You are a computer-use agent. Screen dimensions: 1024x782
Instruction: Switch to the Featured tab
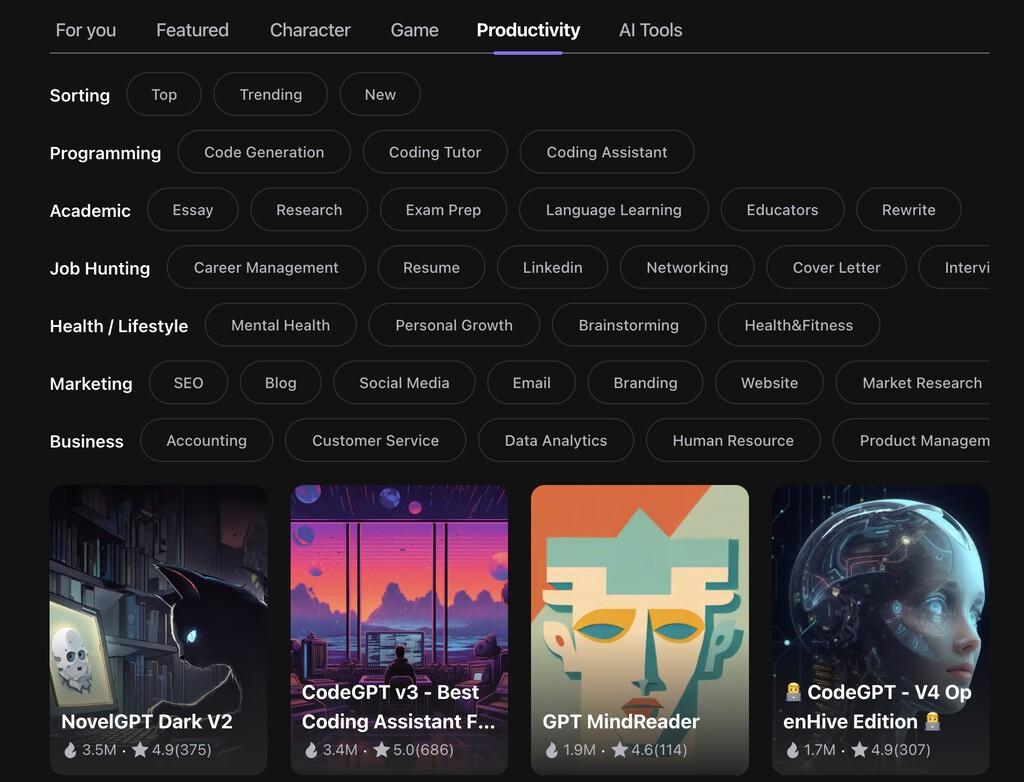point(192,30)
